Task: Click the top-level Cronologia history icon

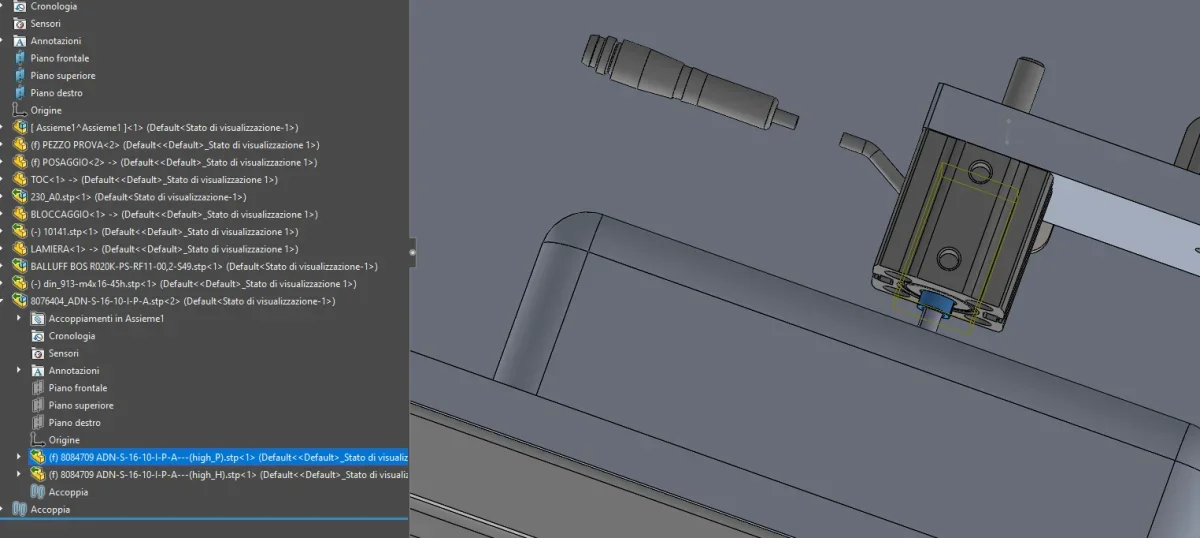Action: click(19, 6)
